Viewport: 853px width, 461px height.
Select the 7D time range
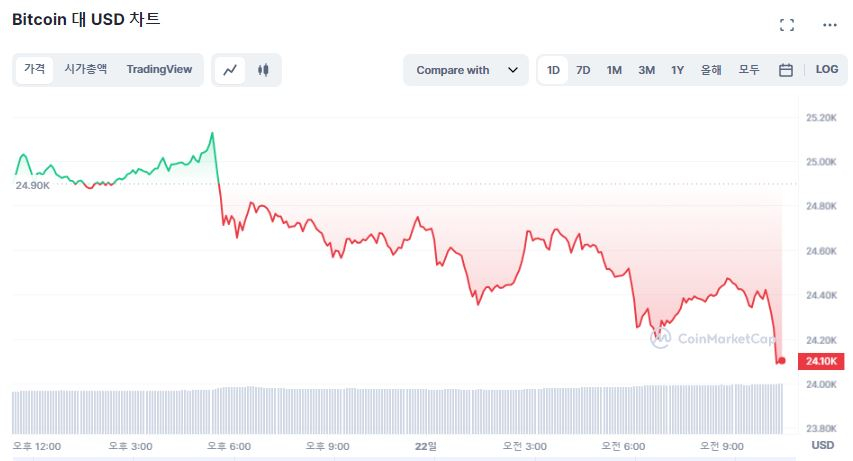(583, 70)
